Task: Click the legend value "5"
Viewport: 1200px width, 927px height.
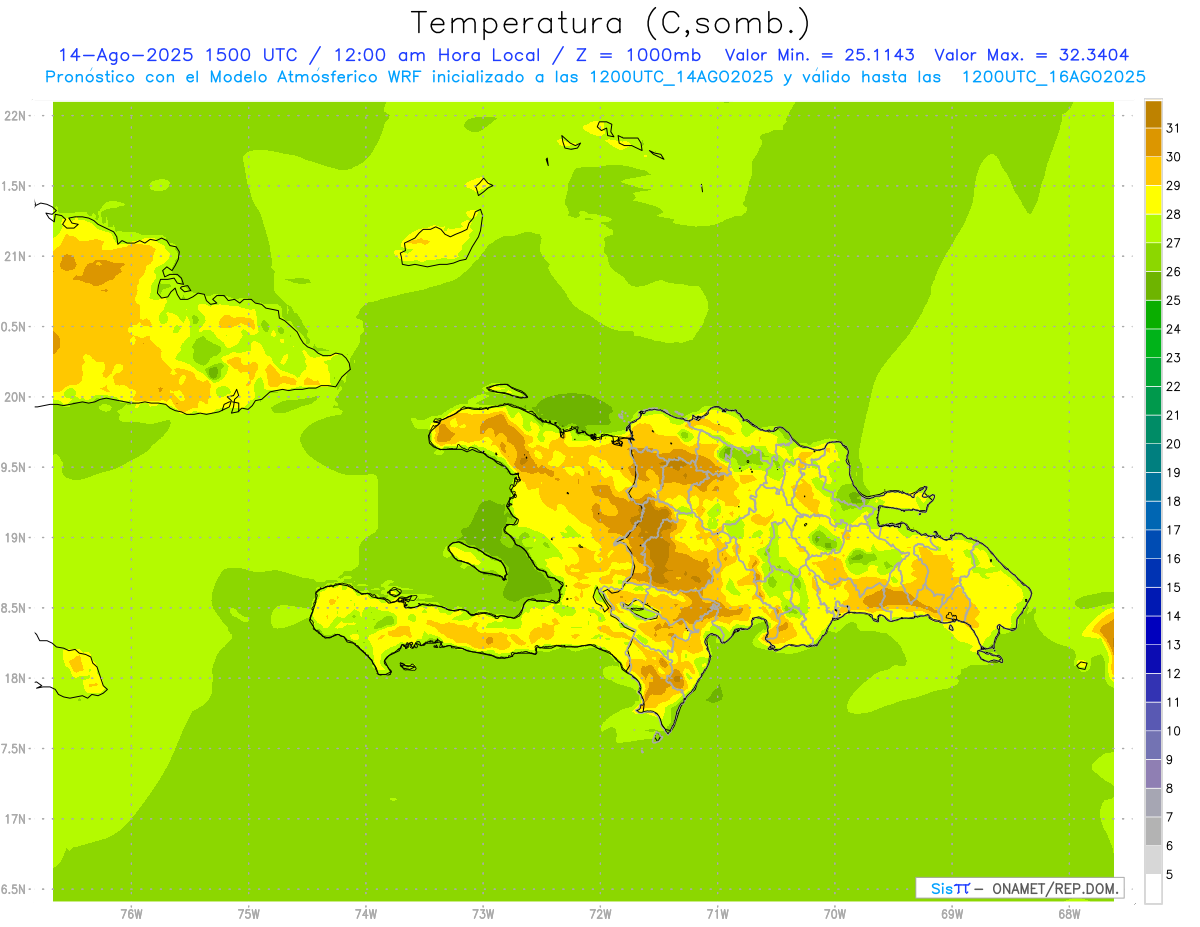Action: tap(1170, 874)
